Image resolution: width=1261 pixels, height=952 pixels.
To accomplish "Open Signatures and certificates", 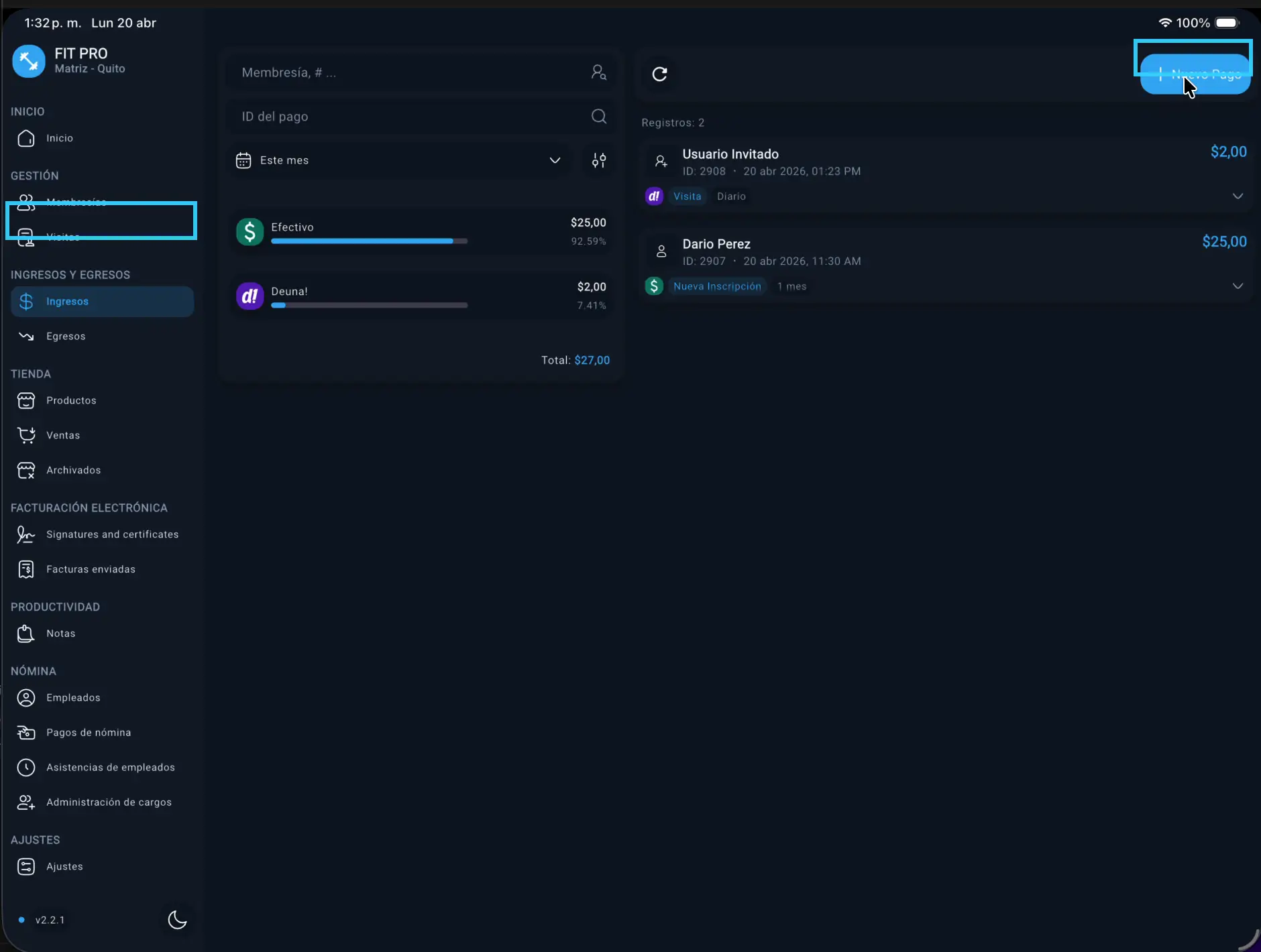I will (x=112, y=534).
